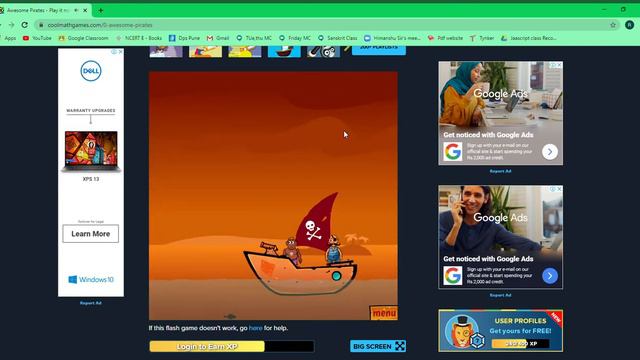Click the Google logo in top ad

pos(453,151)
